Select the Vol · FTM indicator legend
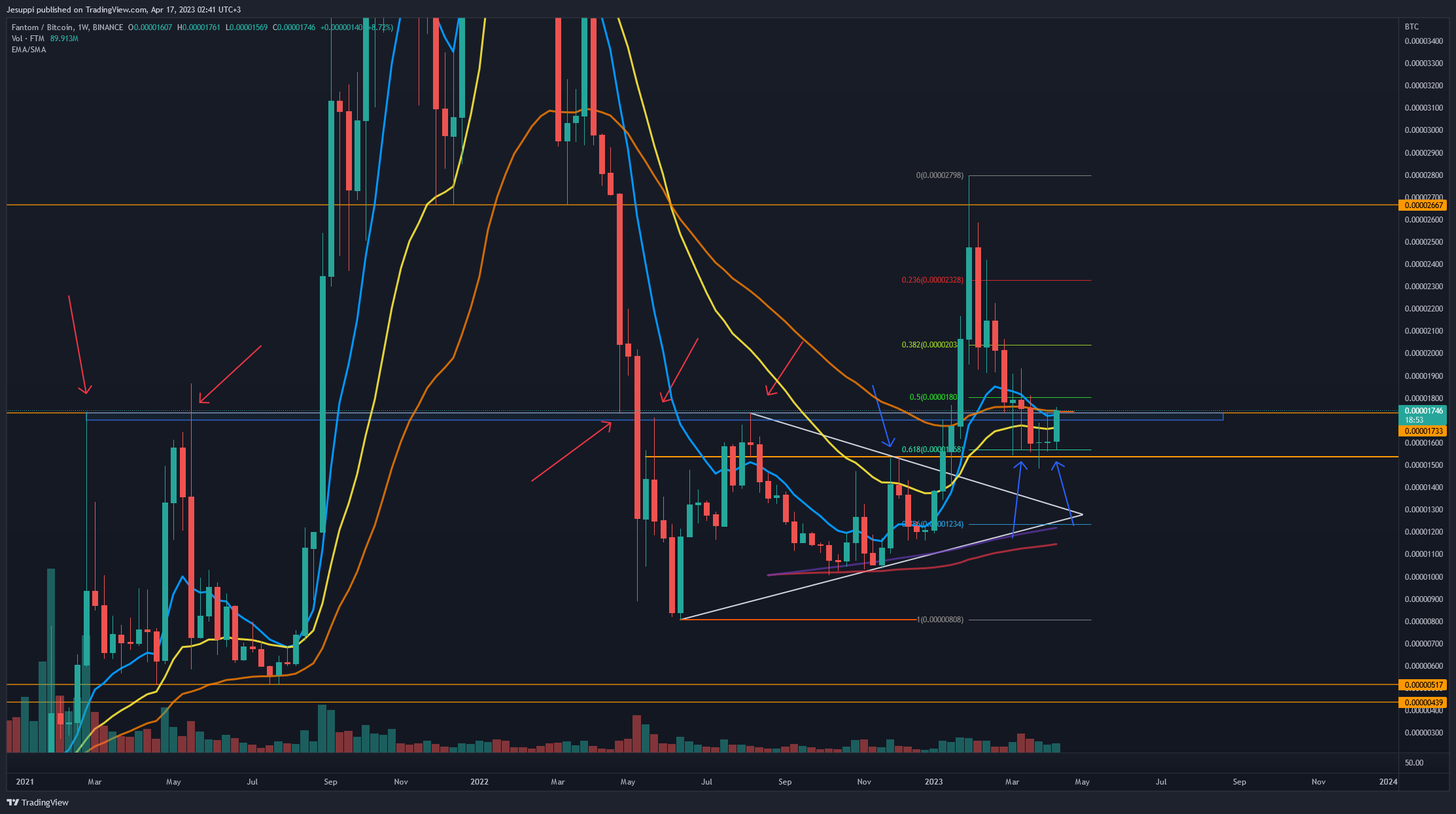The width and height of the screenshot is (1456, 814). click(29, 39)
